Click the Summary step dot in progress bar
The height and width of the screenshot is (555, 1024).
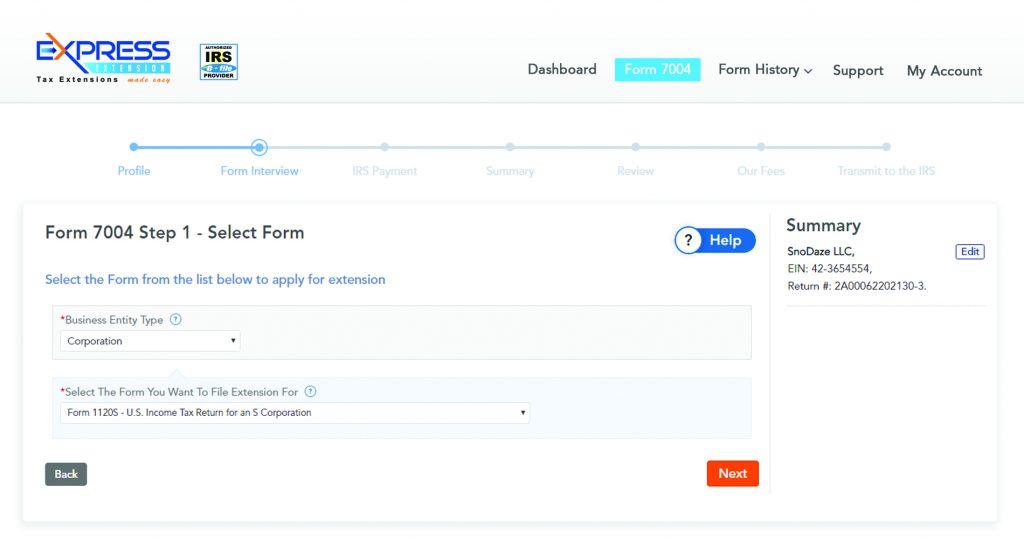(510, 147)
